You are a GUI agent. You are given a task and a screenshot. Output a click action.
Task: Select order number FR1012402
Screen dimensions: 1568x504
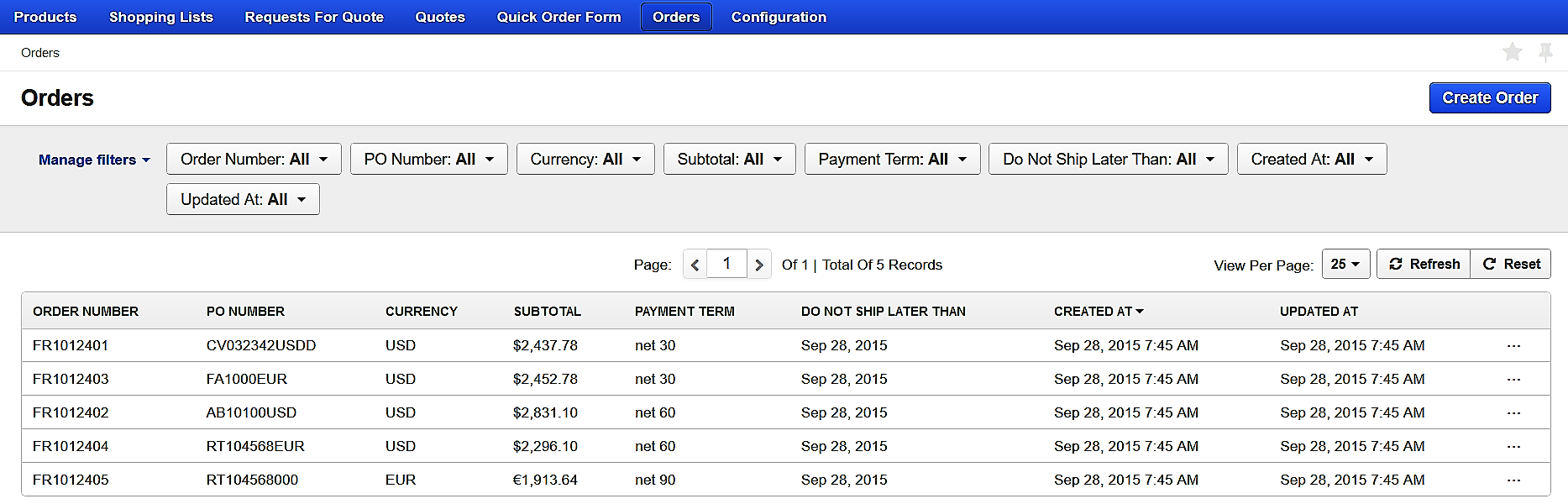pos(71,413)
